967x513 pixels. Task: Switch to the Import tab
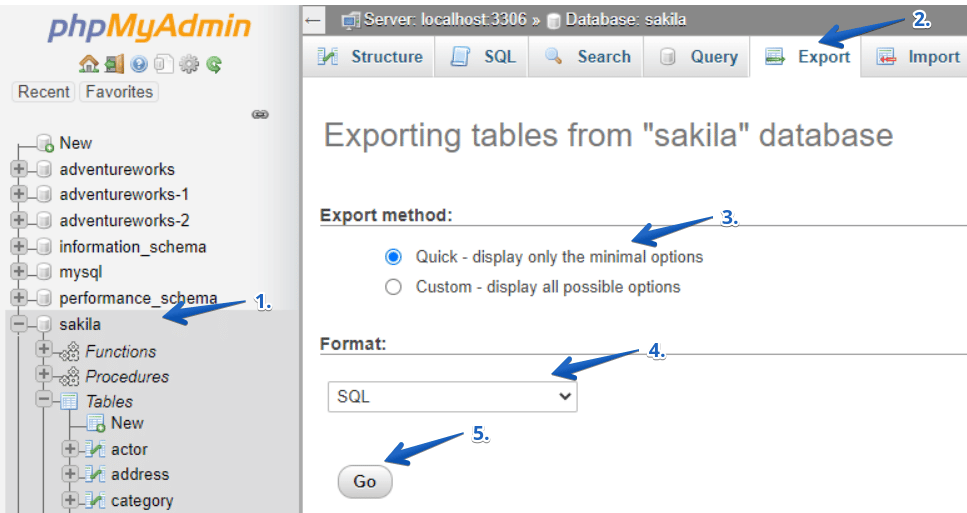915,57
